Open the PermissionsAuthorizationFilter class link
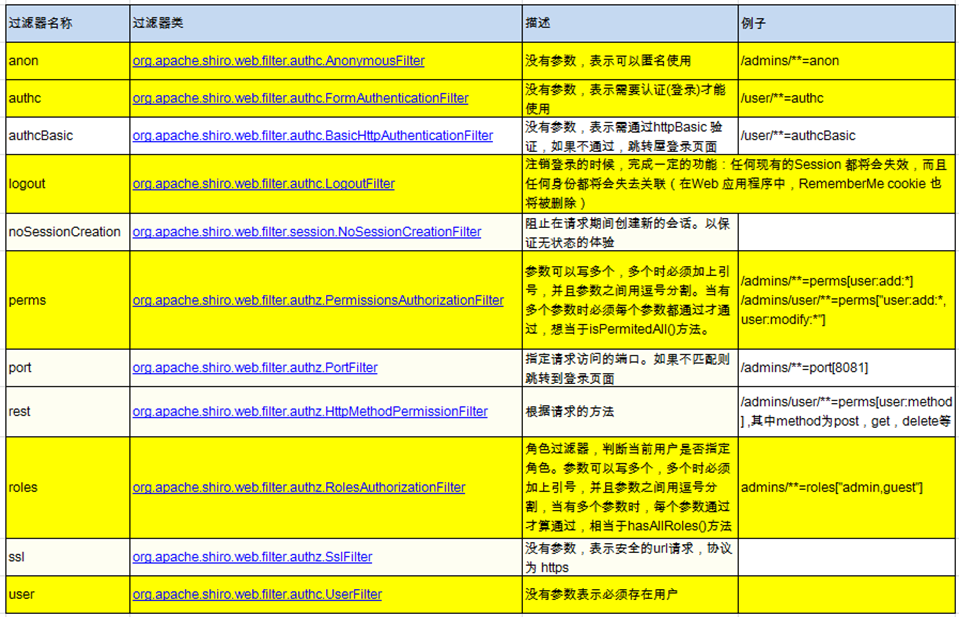This screenshot has height=617, width=959. point(318,300)
